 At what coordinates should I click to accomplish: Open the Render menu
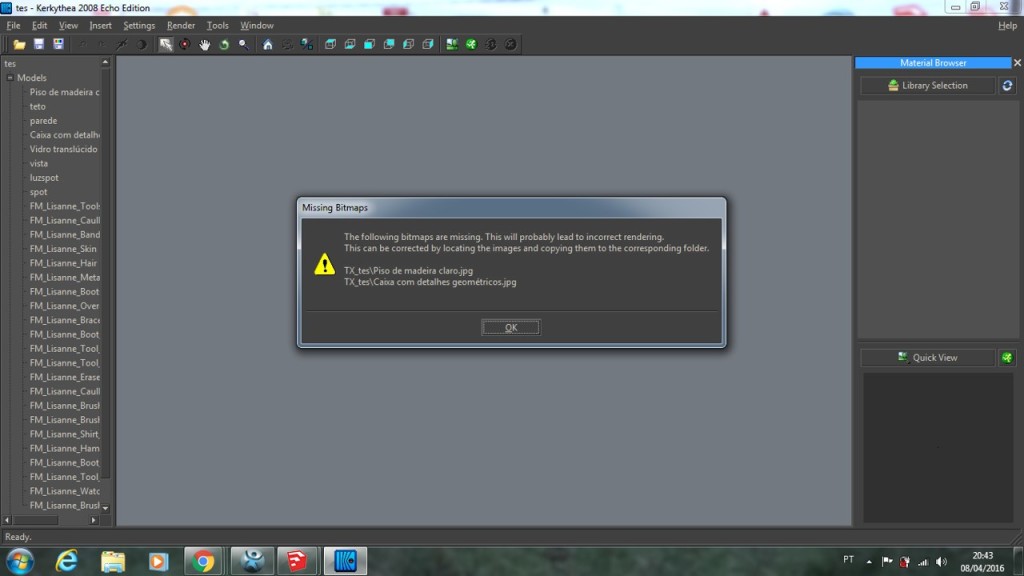click(x=180, y=25)
